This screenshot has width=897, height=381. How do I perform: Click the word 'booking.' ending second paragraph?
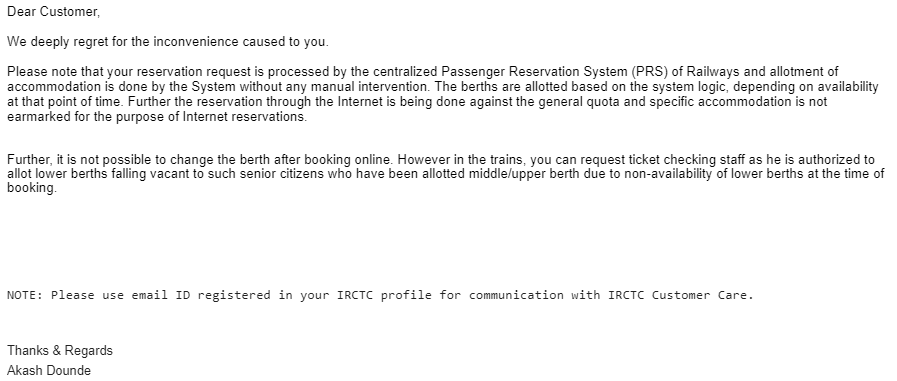click(x=32, y=188)
